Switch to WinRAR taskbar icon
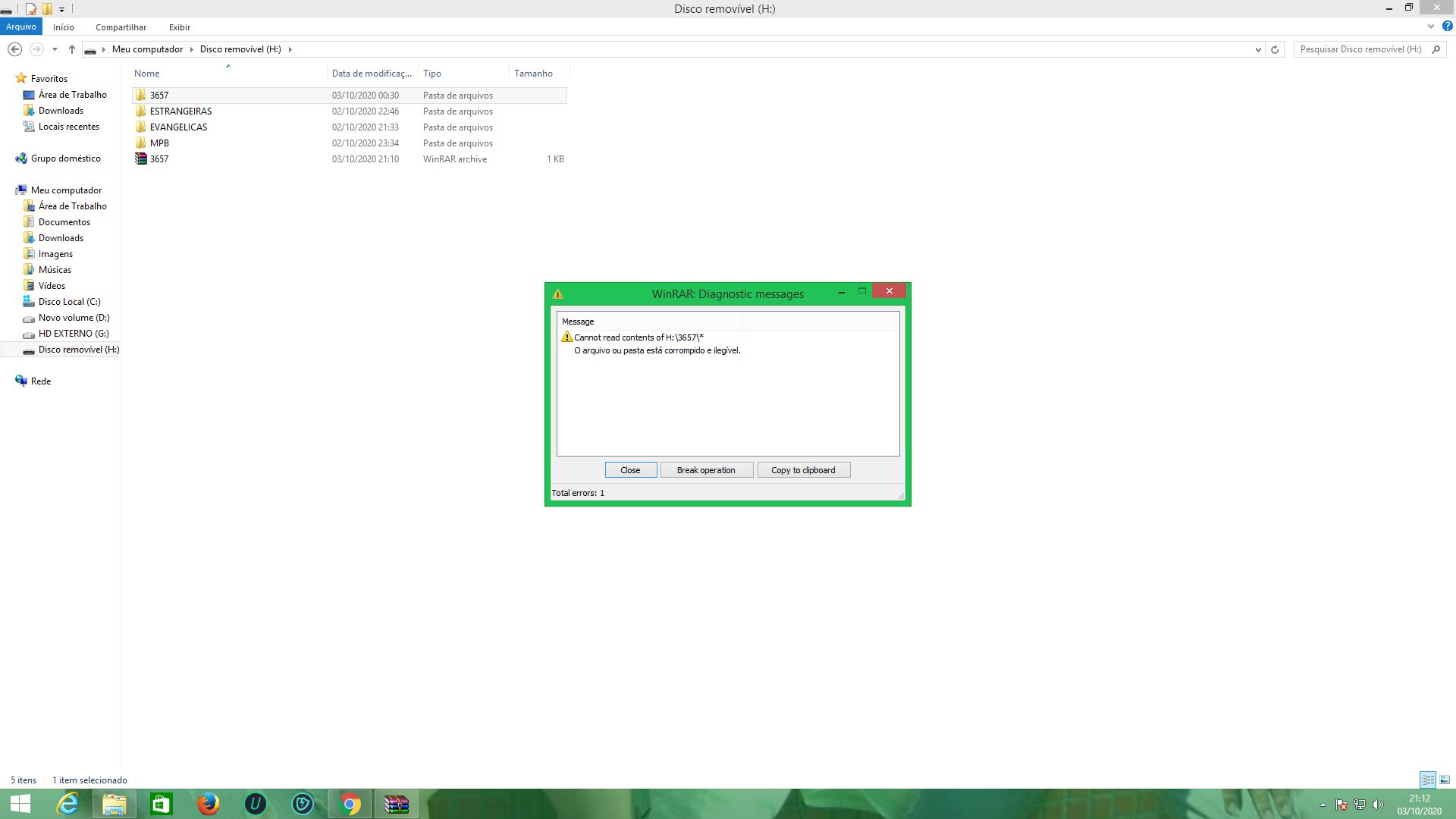This screenshot has width=1456, height=819. point(397,804)
